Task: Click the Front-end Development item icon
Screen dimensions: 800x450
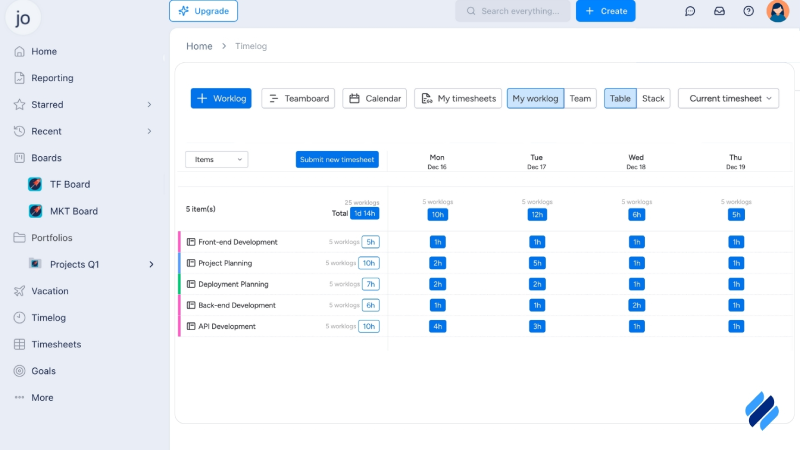Action: [191, 242]
